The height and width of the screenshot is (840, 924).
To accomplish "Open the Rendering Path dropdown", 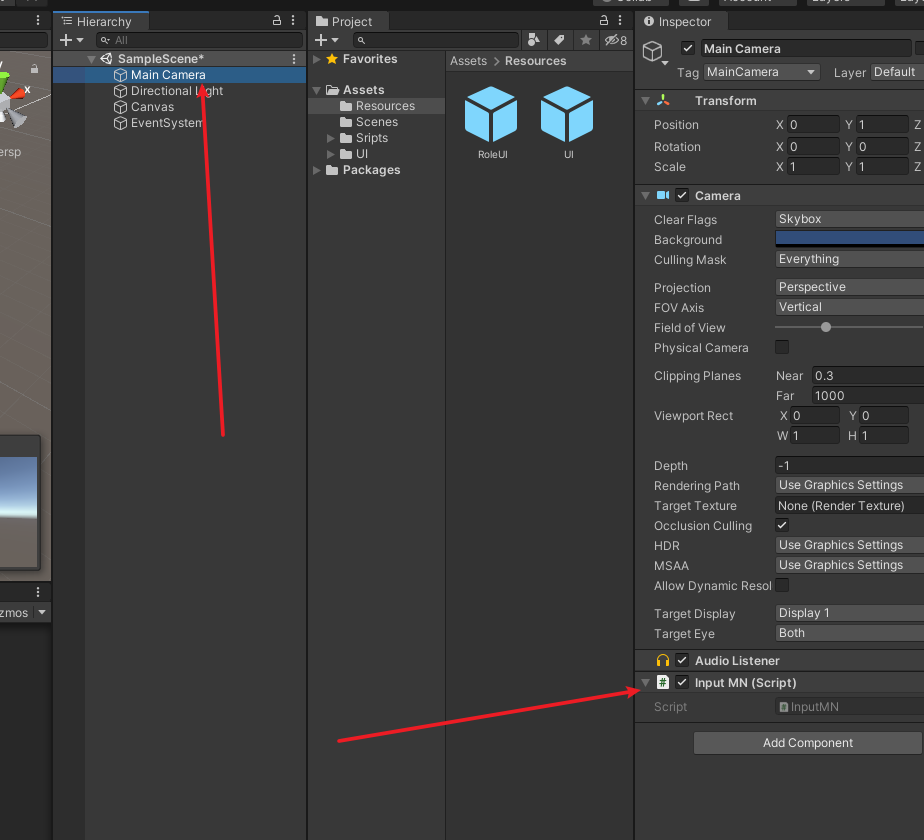I will pyautogui.click(x=849, y=485).
